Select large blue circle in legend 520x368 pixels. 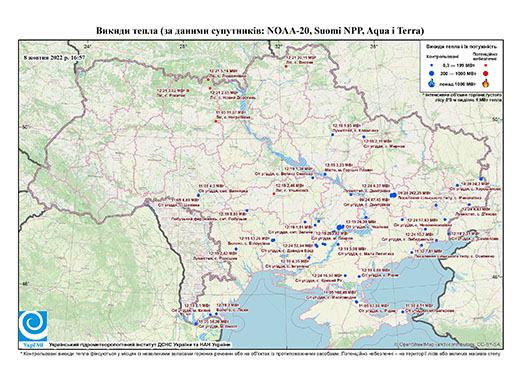(432, 73)
